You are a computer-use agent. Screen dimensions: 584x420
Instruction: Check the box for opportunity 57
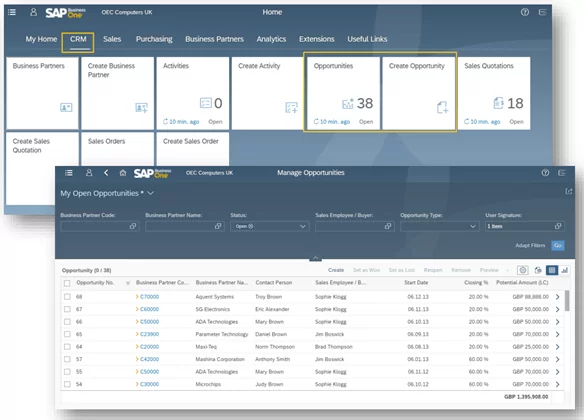67,359
